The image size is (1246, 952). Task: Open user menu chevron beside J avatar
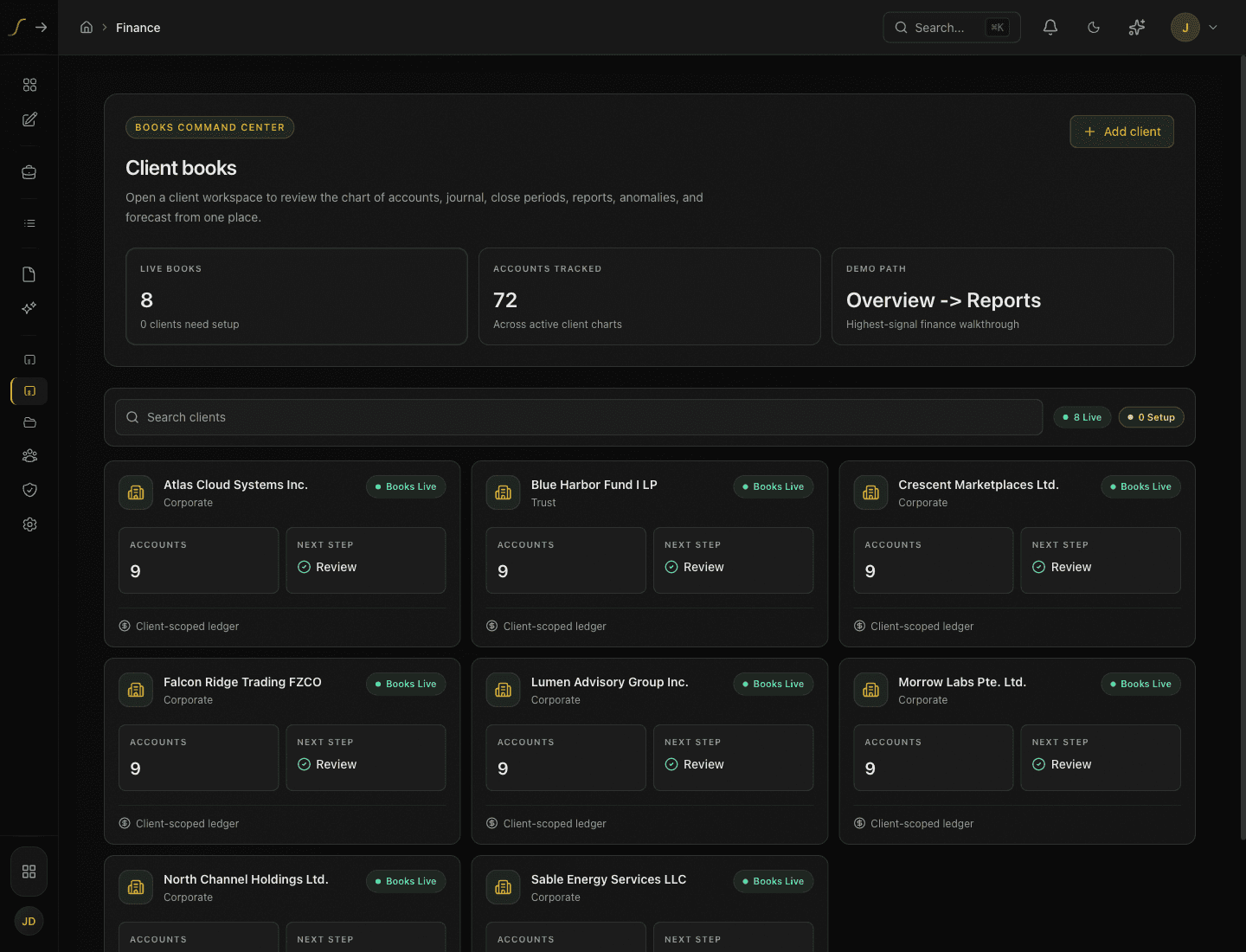tap(1213, 27)
